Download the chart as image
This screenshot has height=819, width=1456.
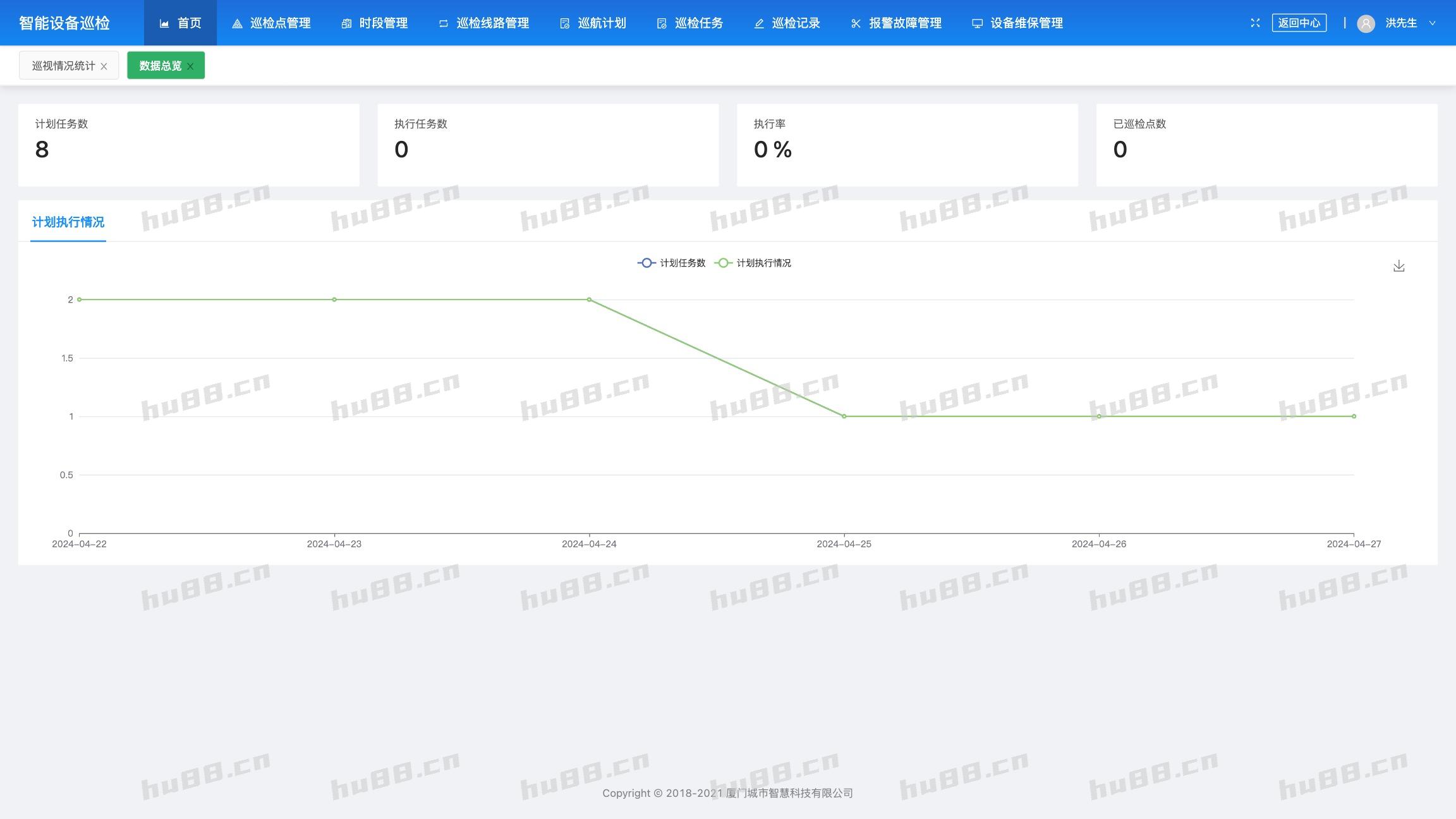(1398, 266)
